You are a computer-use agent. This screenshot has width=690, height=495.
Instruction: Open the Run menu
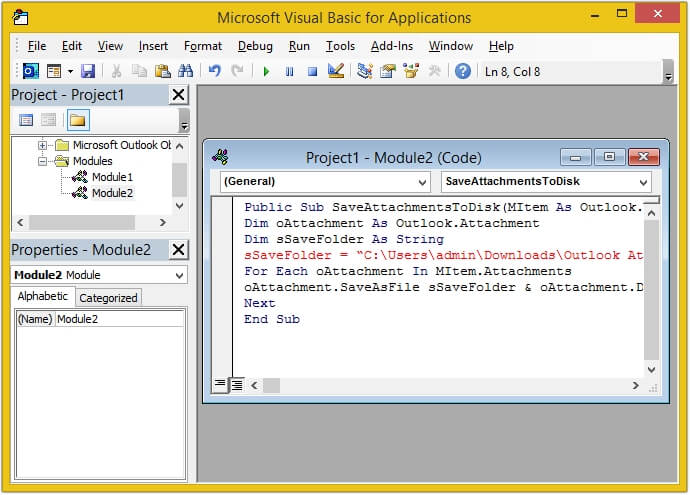coord(299,46)
